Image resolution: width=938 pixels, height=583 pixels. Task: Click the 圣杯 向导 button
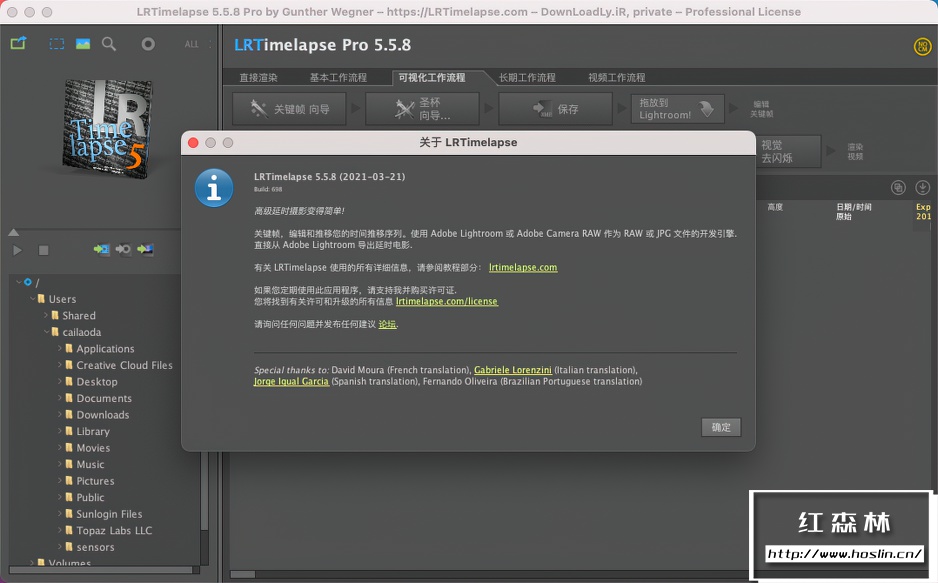[422, 109]
